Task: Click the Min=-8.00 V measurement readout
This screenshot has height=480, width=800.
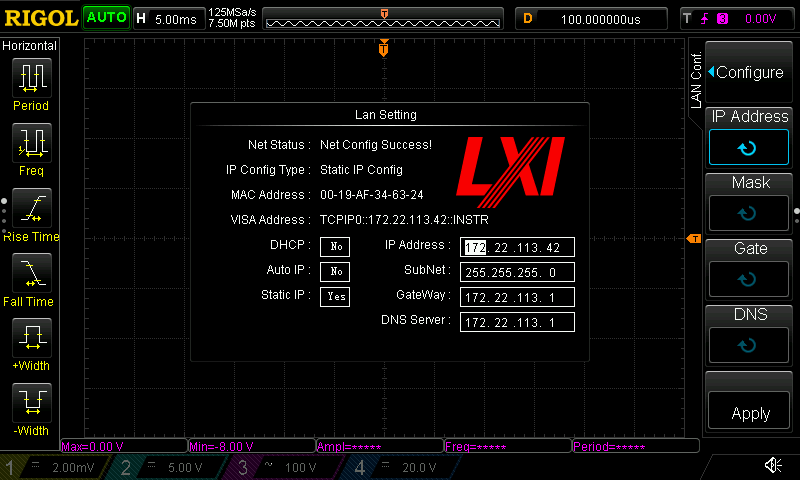Action: pos(252,446)
